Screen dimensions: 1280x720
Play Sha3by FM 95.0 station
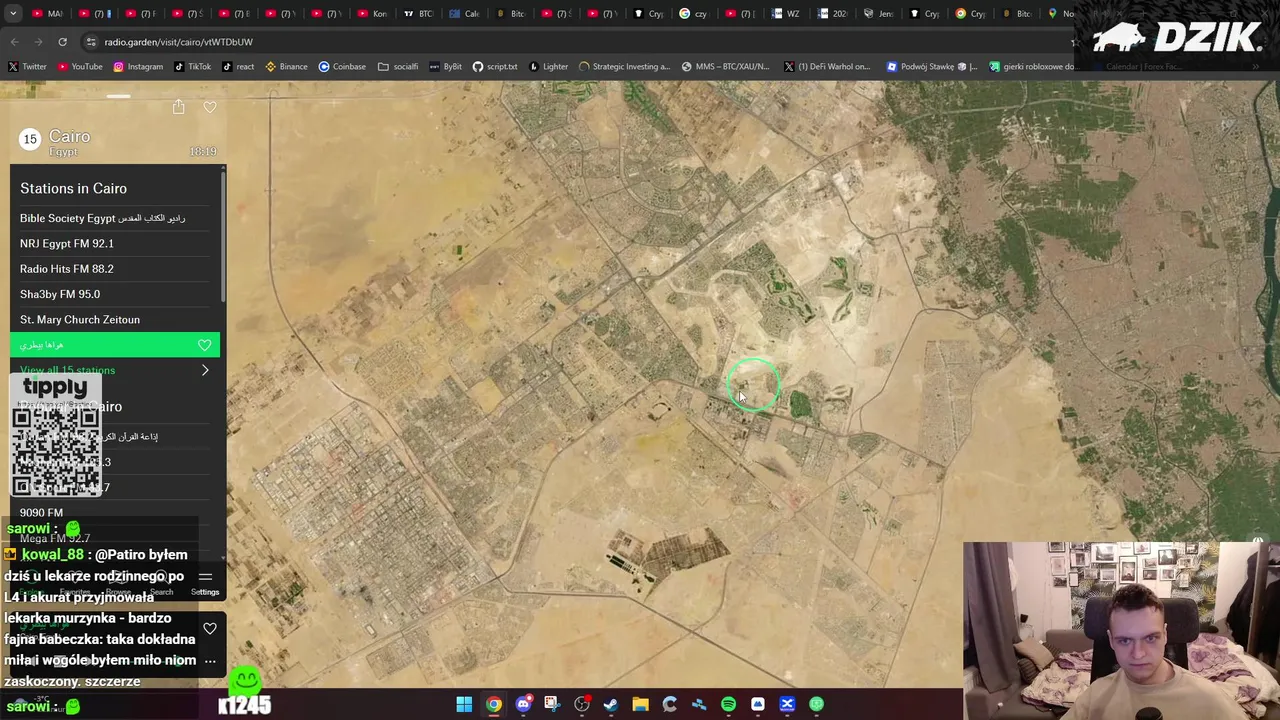tap(115, 294)
